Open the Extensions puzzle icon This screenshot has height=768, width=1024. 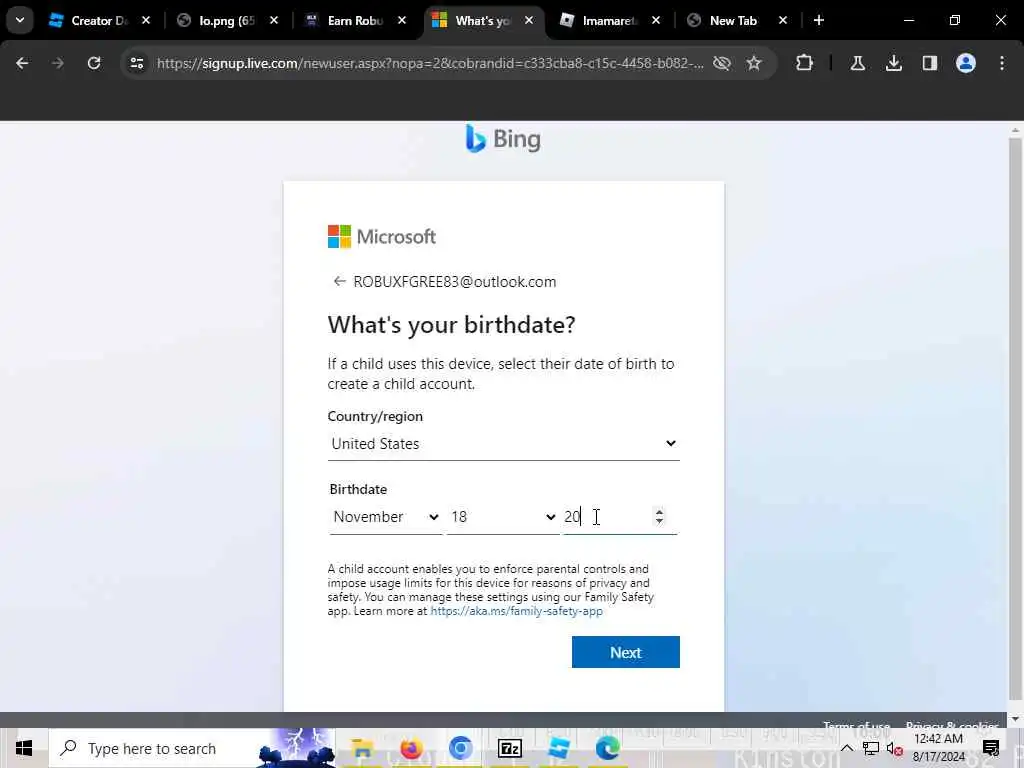[x=805, y=63]
